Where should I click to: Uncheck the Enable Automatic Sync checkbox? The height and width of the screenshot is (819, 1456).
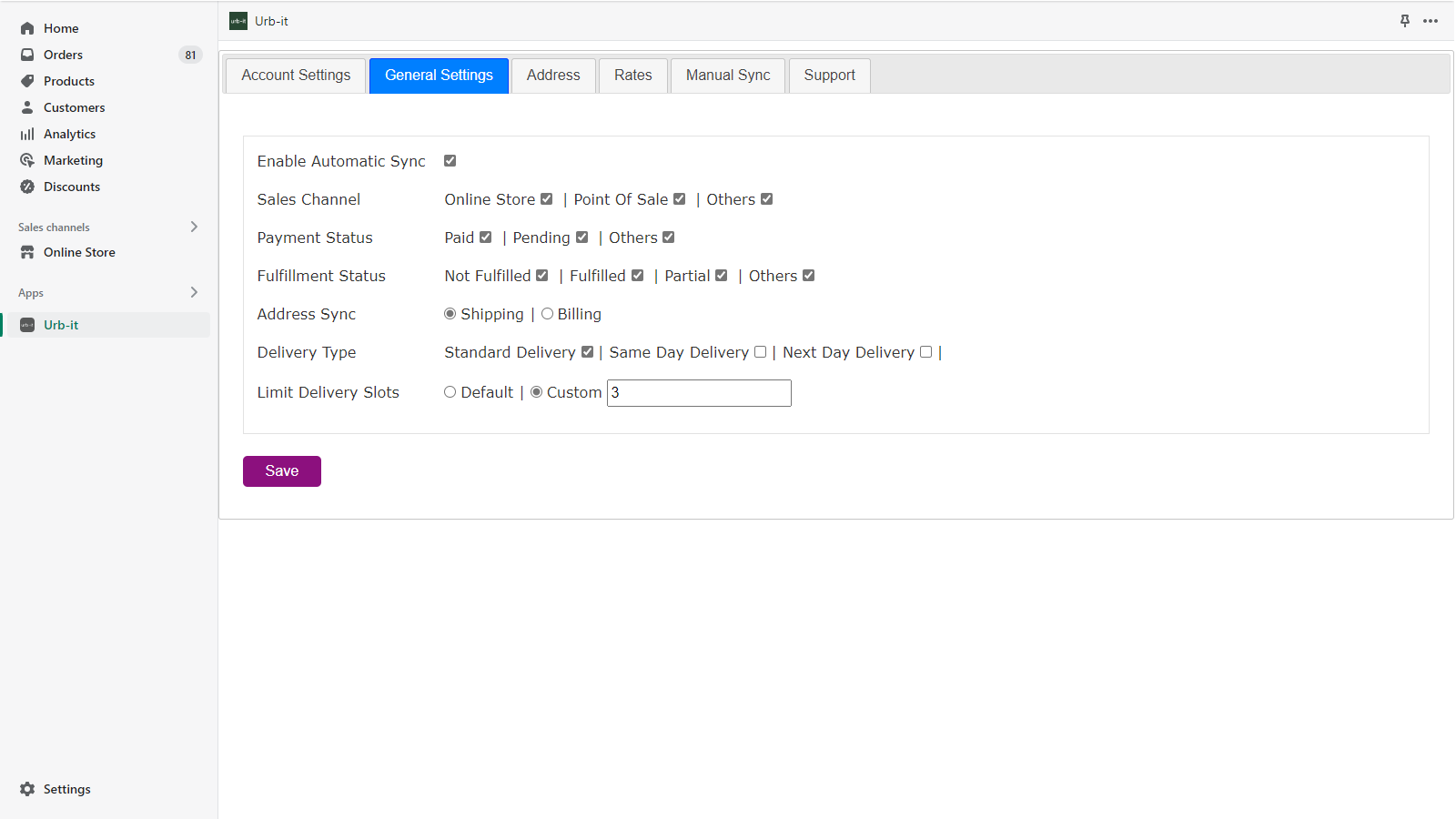(x=450, y=160)
